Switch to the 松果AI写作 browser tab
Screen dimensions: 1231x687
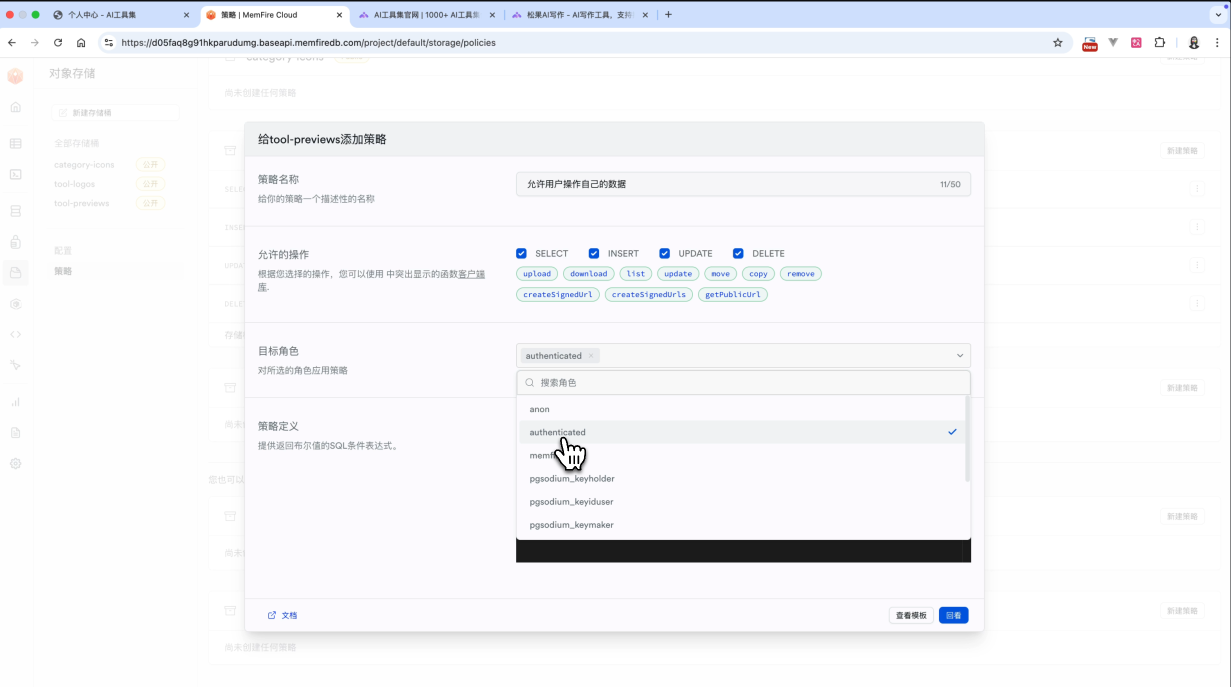coord(575,15)
